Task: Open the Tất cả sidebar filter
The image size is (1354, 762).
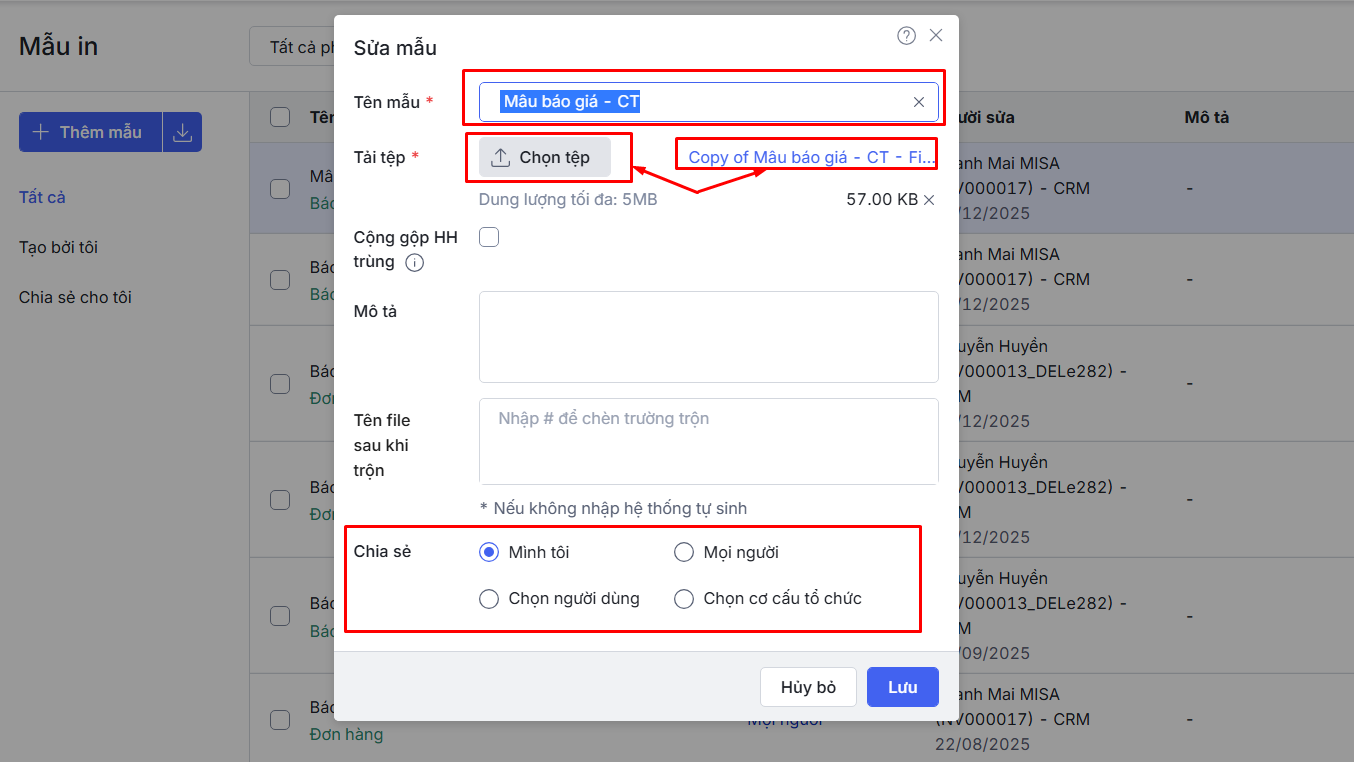Action: 42,197
